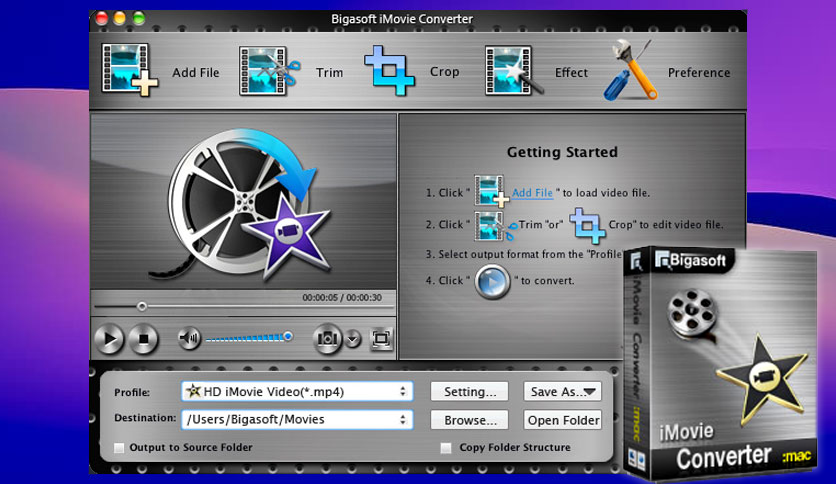
Task: Open the Save As... dropdown button
Action: coord(562,392)
